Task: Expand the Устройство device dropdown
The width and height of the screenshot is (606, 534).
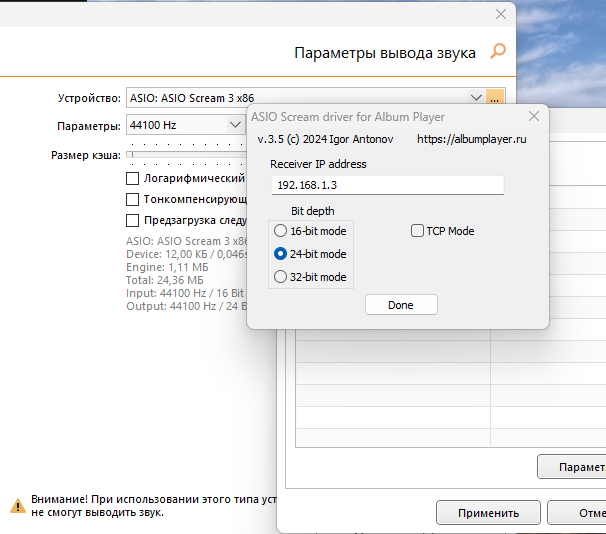Action: 476,98
